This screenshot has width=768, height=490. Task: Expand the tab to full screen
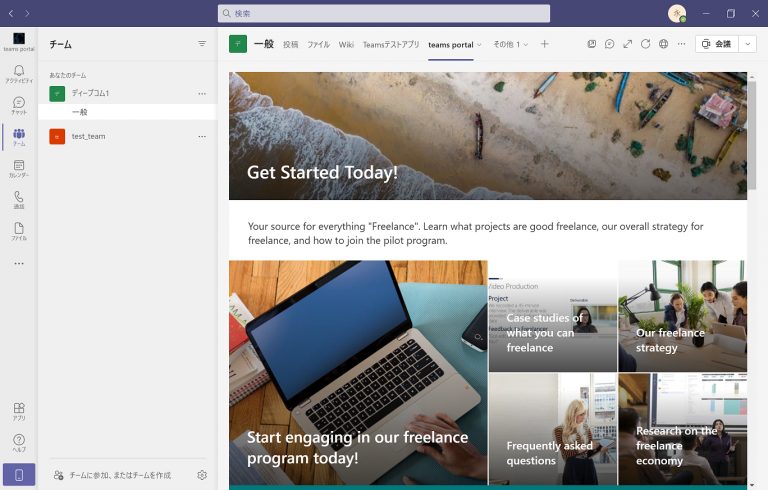628,44
